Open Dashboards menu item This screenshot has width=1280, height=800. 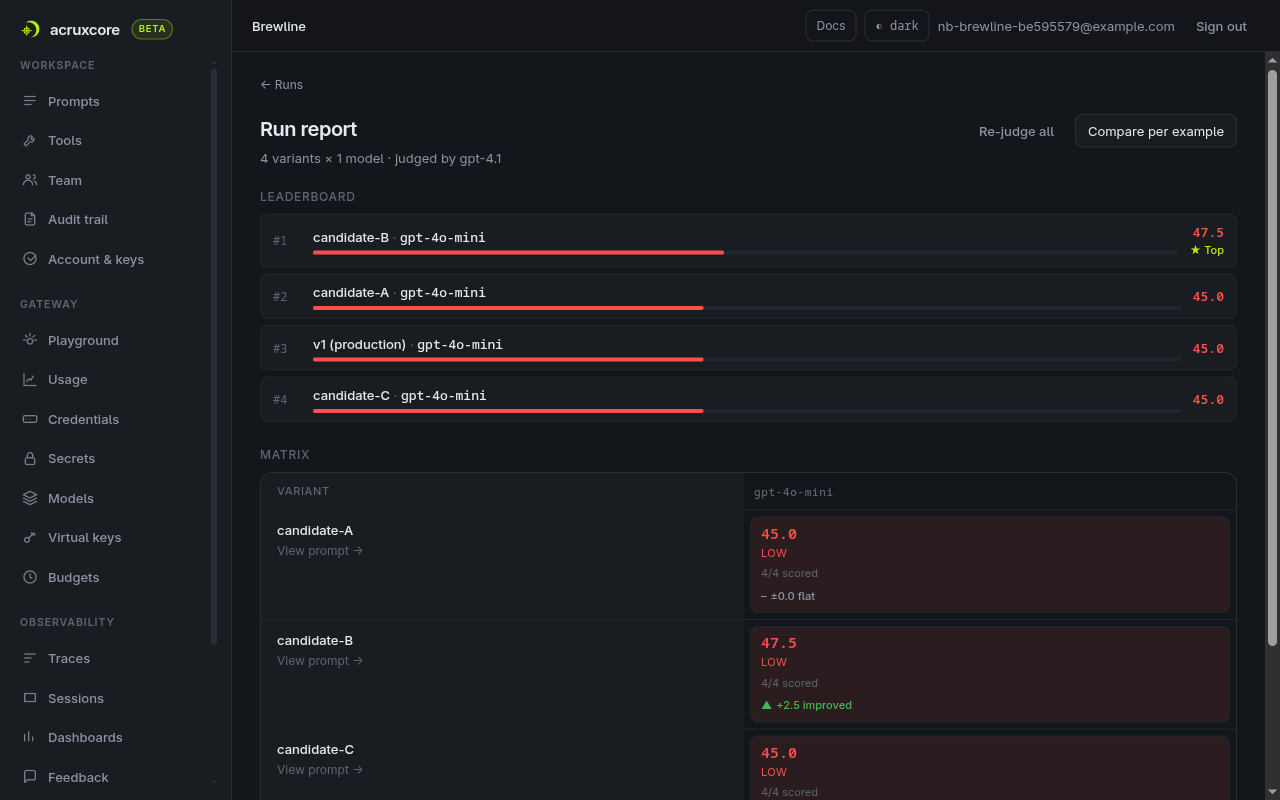(x=85, y=738)
